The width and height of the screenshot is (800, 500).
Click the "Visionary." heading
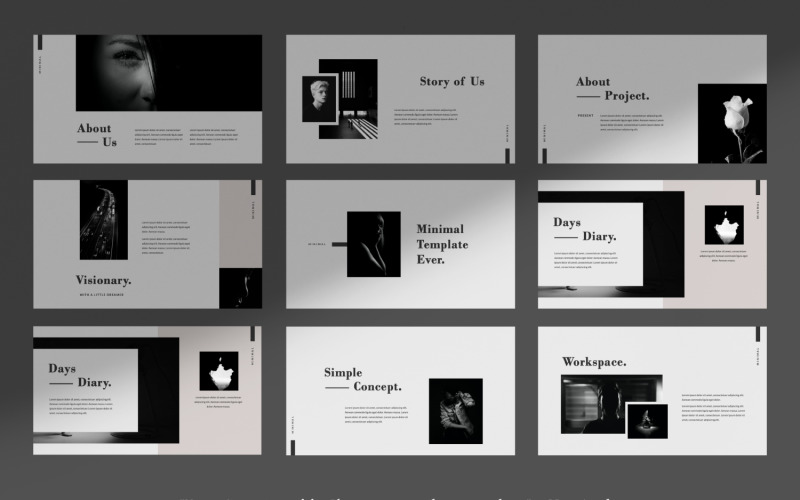coord(103,280)
